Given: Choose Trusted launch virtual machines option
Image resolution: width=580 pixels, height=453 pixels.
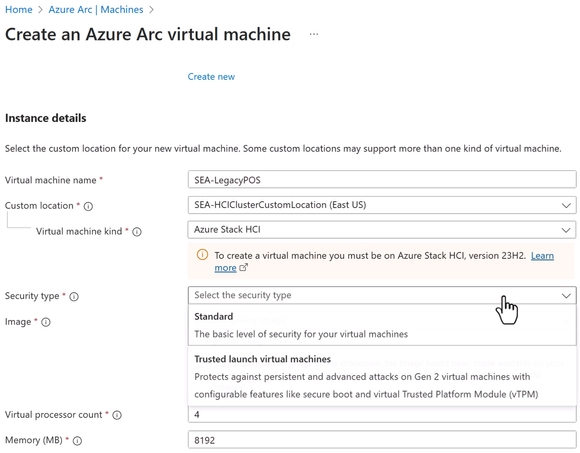Looking at the screenshot, I should [x=382, y=376].
